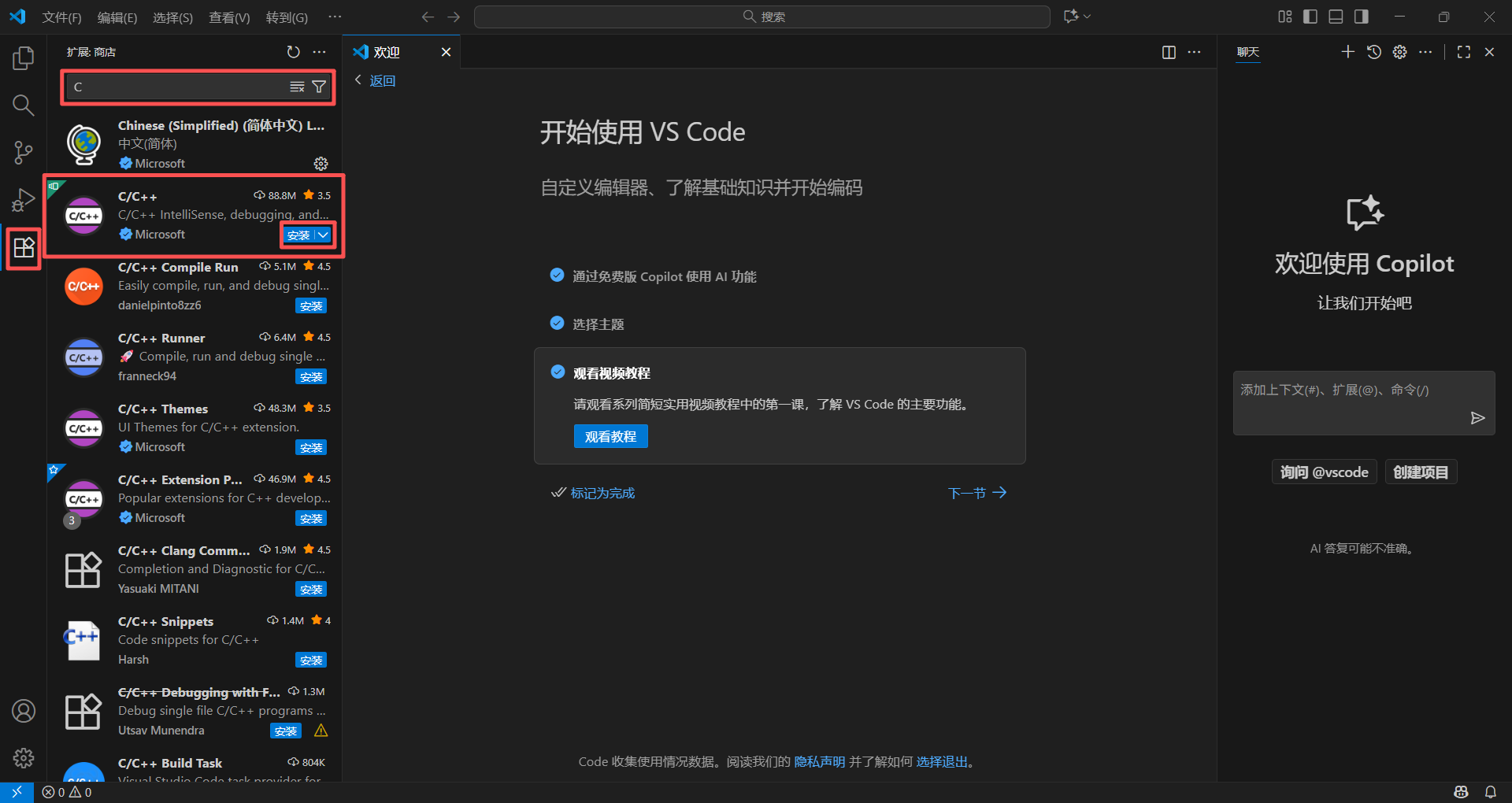Viewport: 1512px width, 803px height.
Task: Open the Explorer view in activity bar
Action: [24, 57]
